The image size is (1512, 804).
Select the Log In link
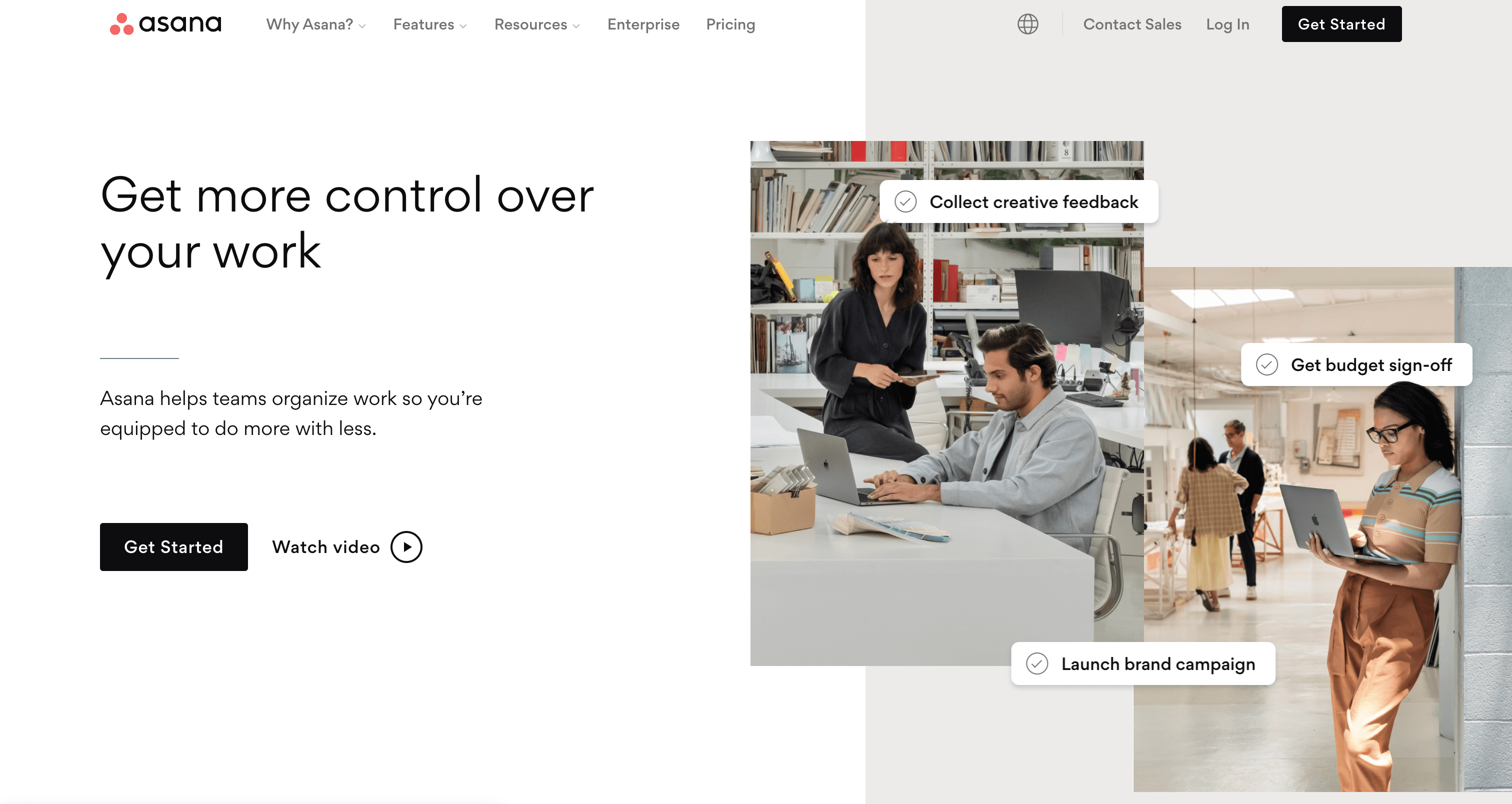click(1227, 24)
